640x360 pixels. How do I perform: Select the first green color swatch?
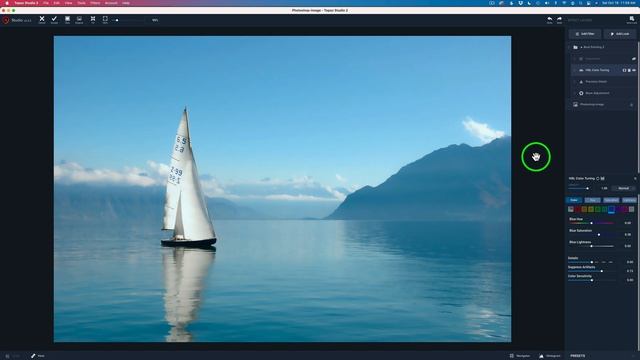tap(598, 209)
